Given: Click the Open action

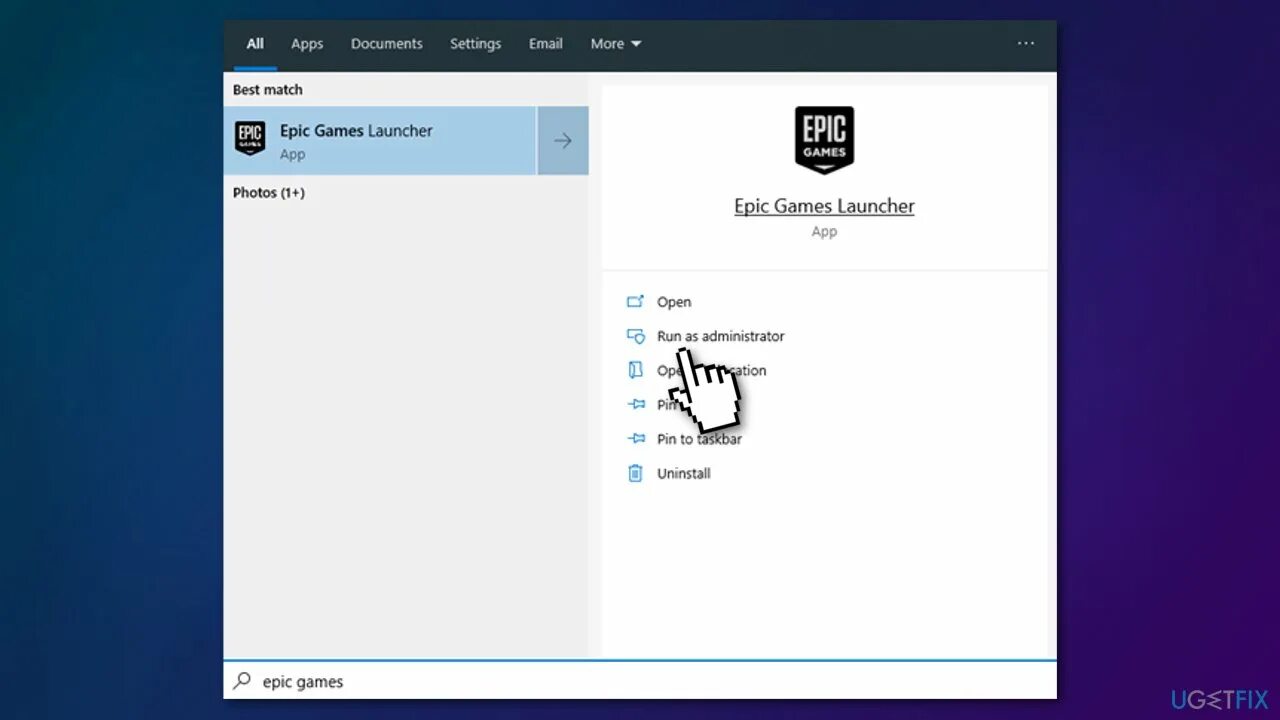Looking at the screenshot, I should 674,302.
